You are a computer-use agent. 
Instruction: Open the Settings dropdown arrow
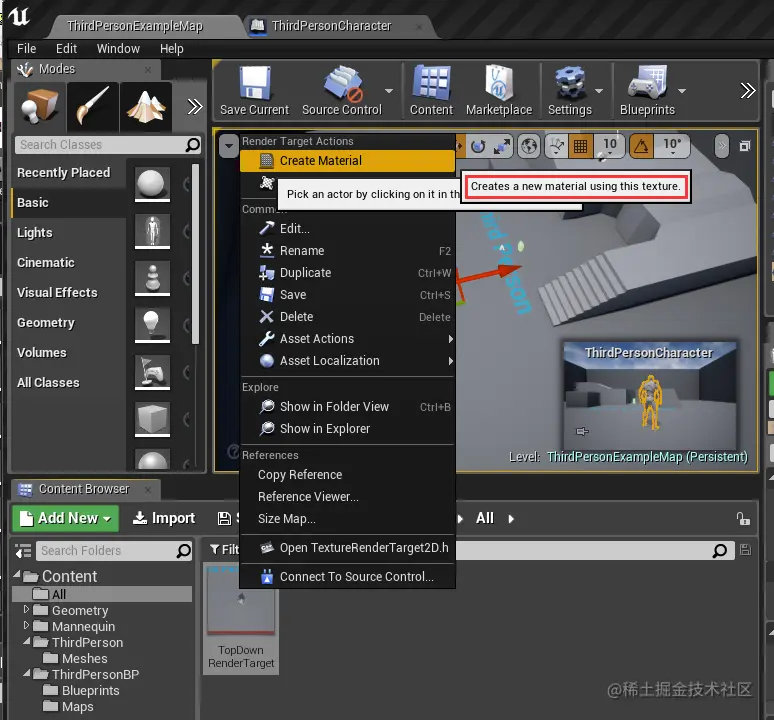(x=599, y=91)
